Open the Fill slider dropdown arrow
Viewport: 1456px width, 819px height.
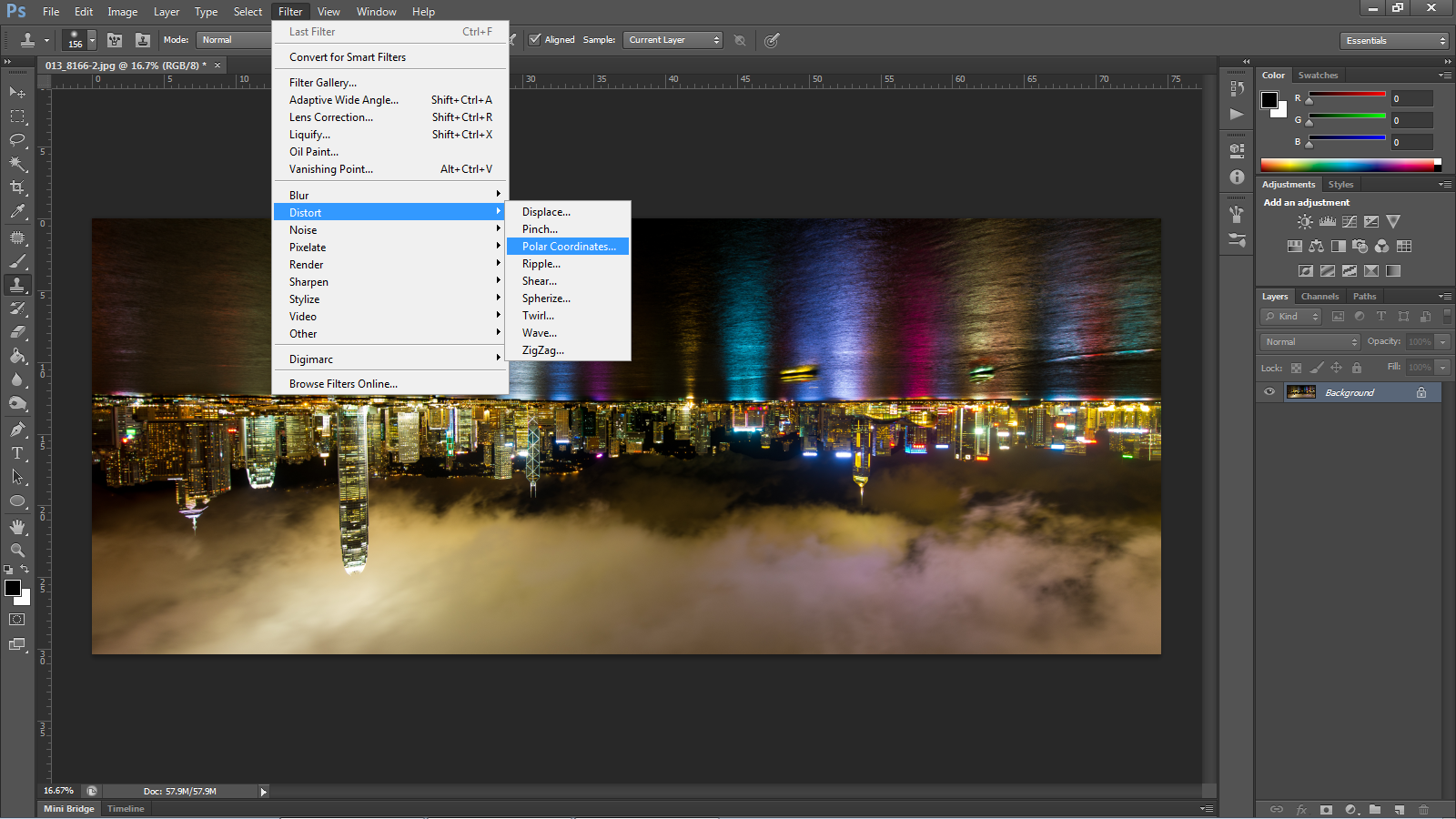(x=1442, y=367)
